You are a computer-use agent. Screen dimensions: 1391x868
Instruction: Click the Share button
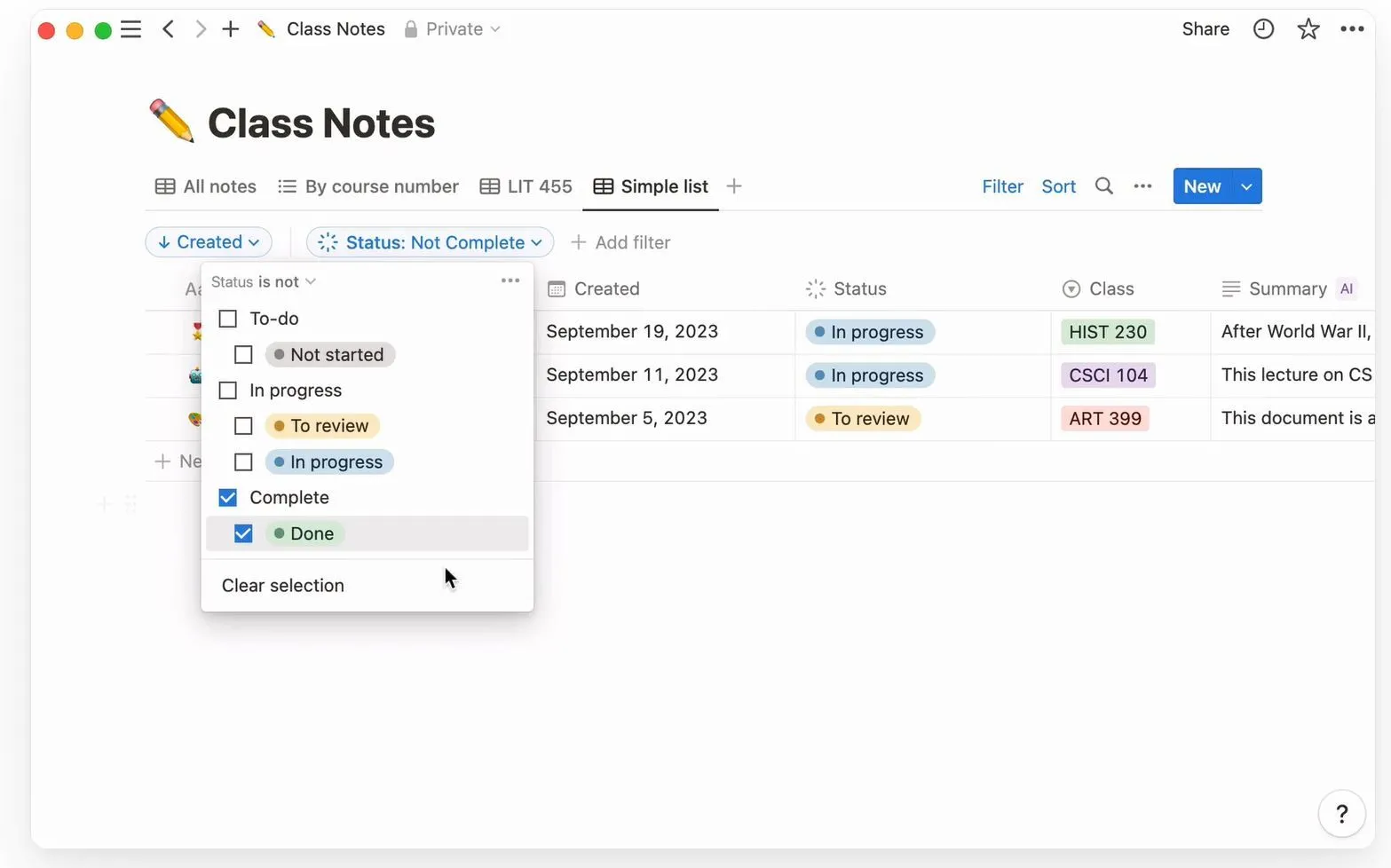click(1205, 29)
